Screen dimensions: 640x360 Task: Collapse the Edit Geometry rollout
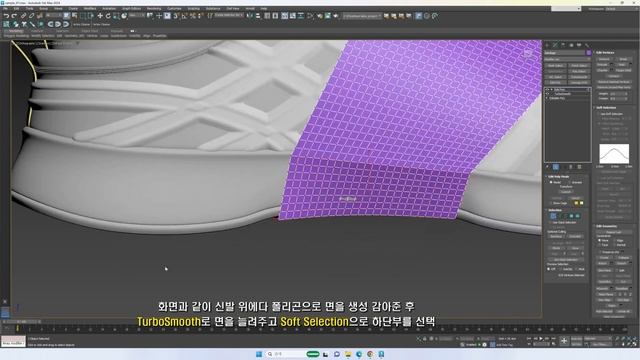click(x=606, y=226)
